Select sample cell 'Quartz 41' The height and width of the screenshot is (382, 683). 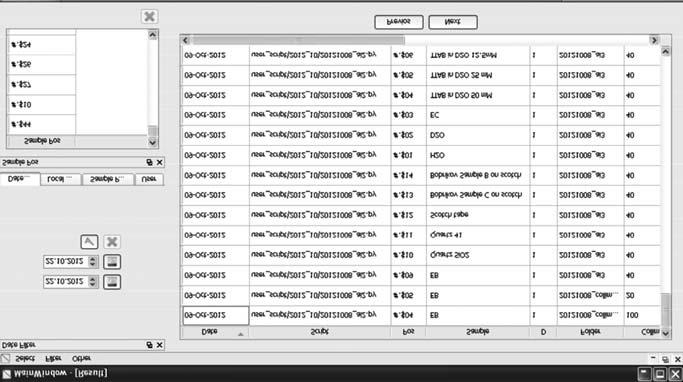pyautogui.click(x=477, y=236)
